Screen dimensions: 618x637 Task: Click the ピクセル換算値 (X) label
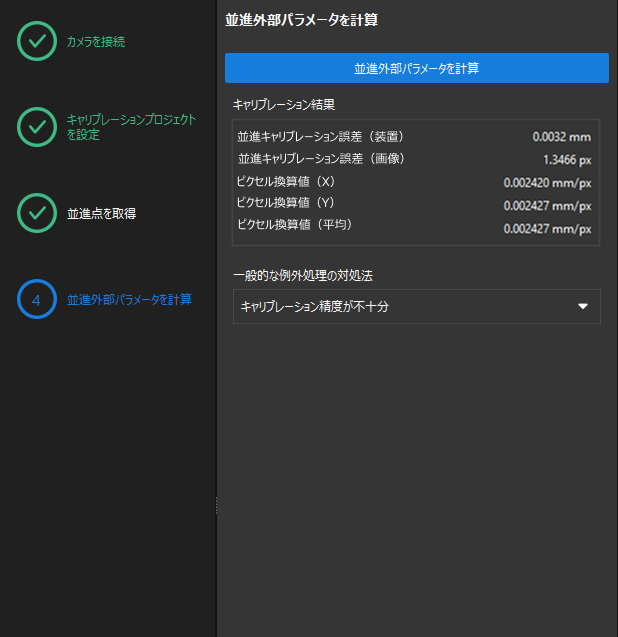tap(286, 181)
